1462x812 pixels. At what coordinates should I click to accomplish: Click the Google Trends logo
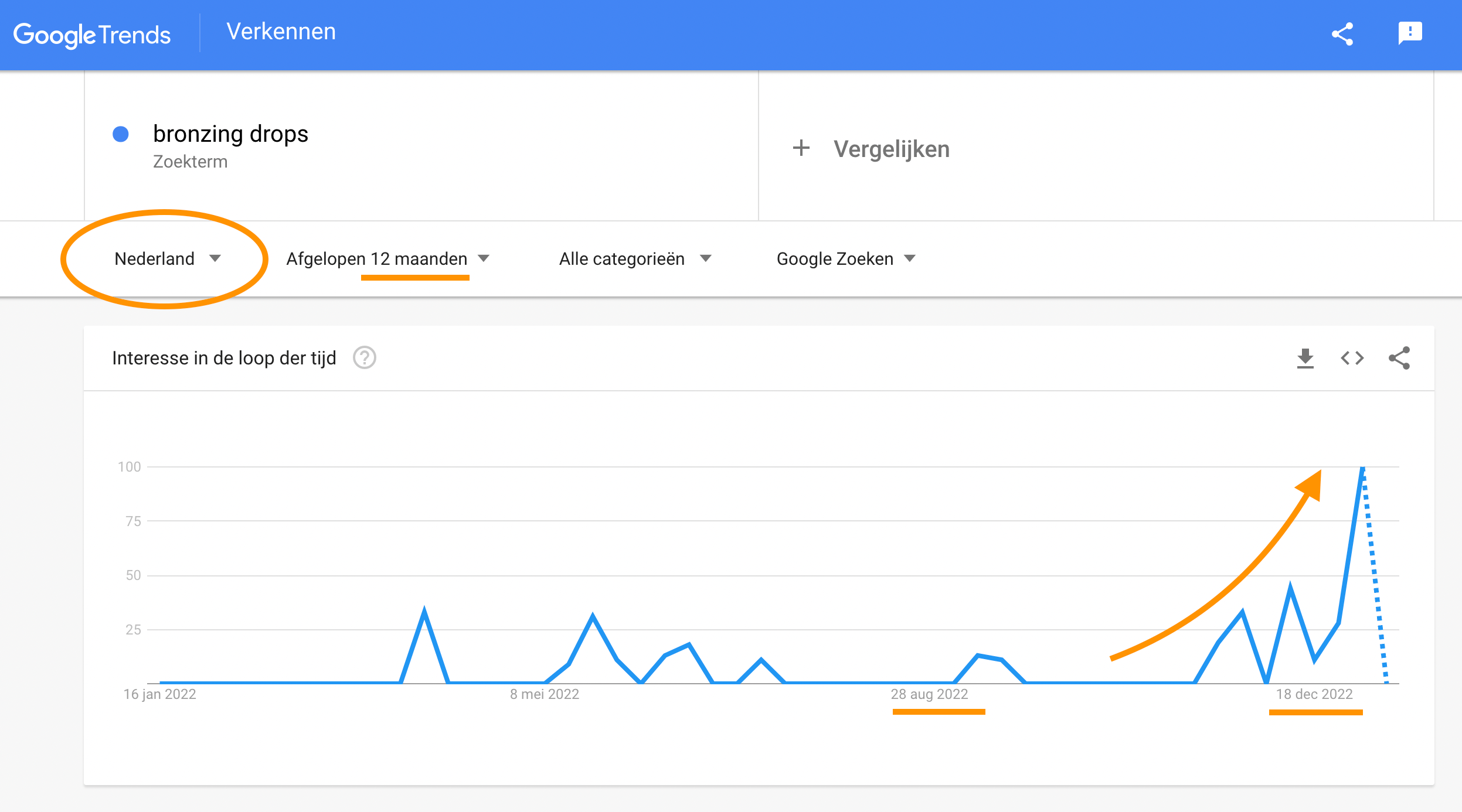(92, 35)
